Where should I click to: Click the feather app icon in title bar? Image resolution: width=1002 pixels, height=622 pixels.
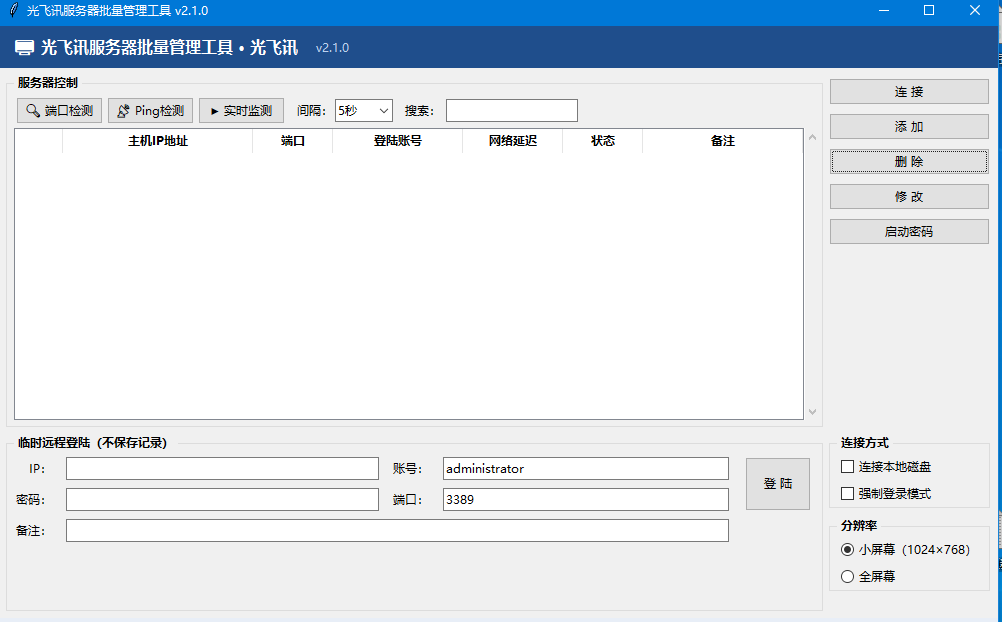pyautogui.click(x=13, y=10)
